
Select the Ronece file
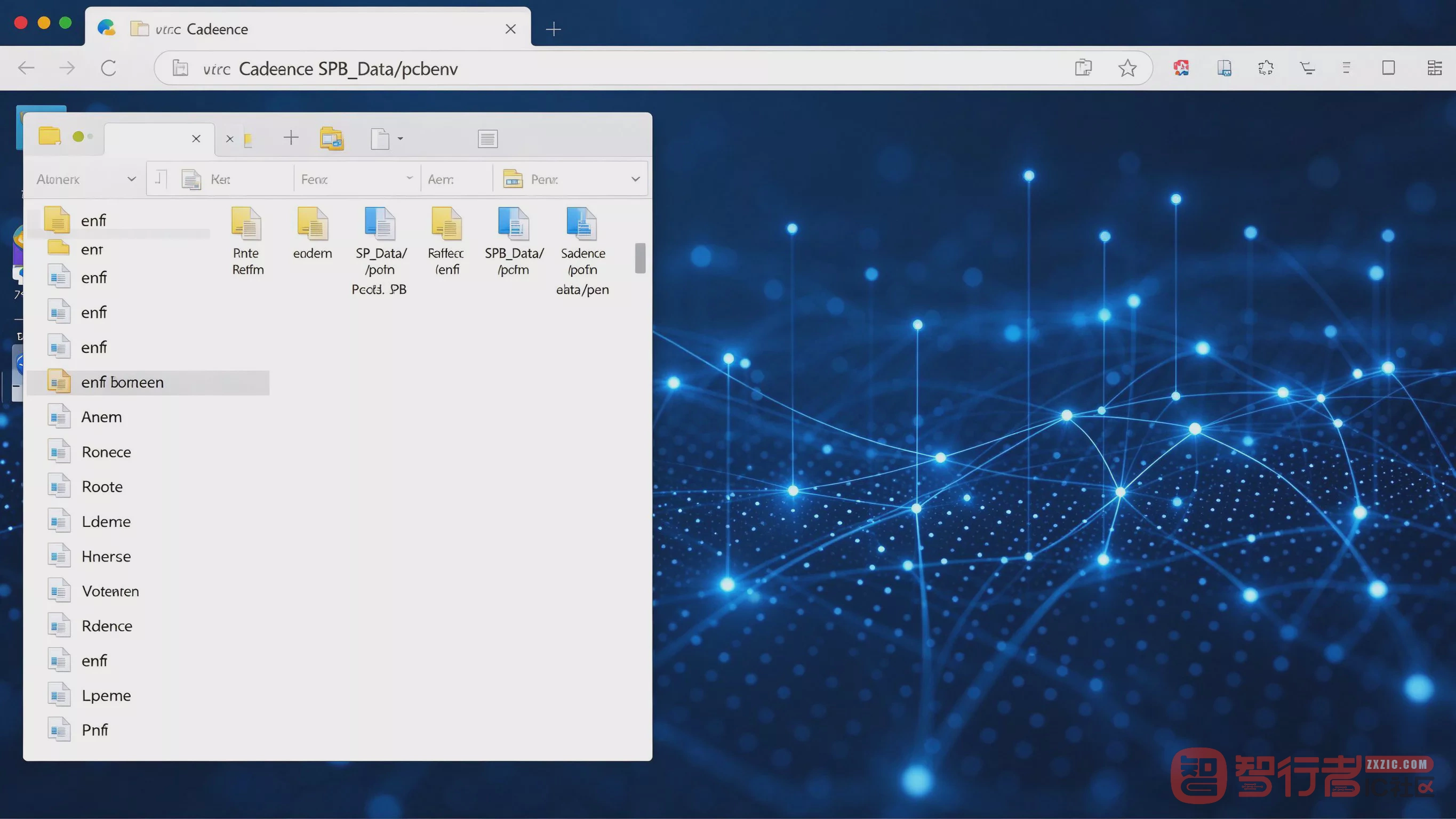(x=89, y=452)
